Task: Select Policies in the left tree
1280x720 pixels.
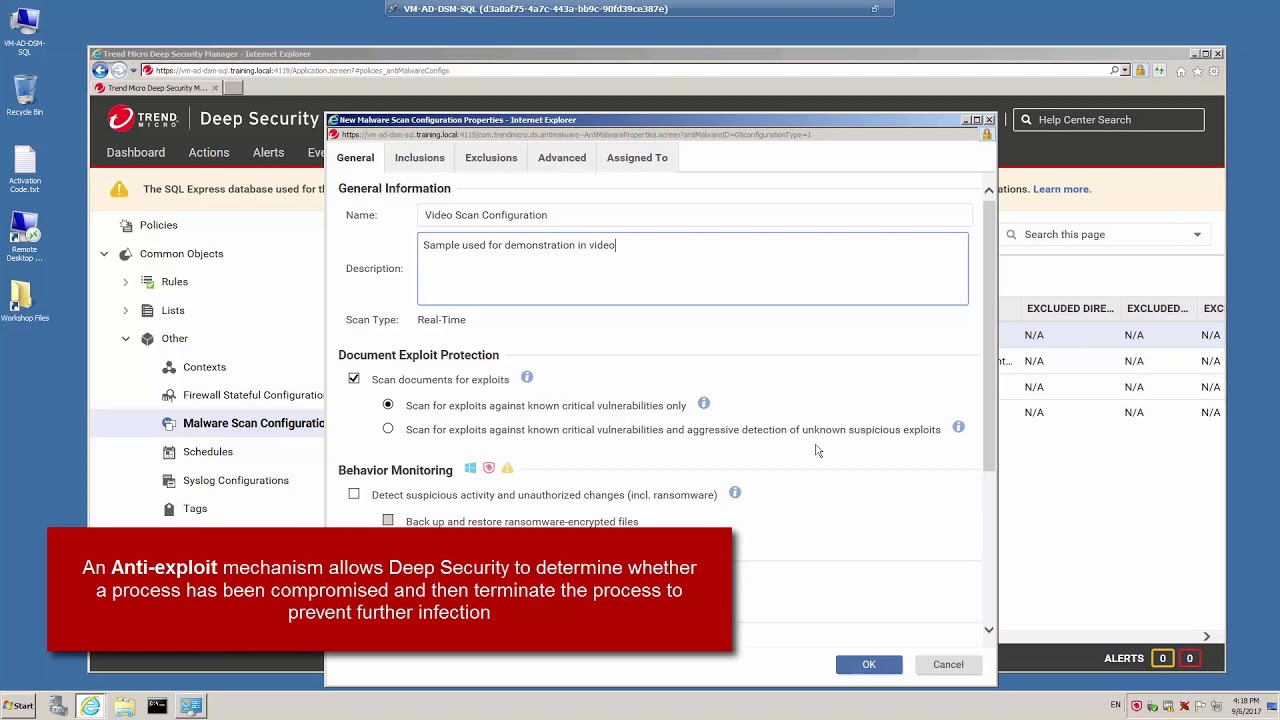Action: point(159,225)
